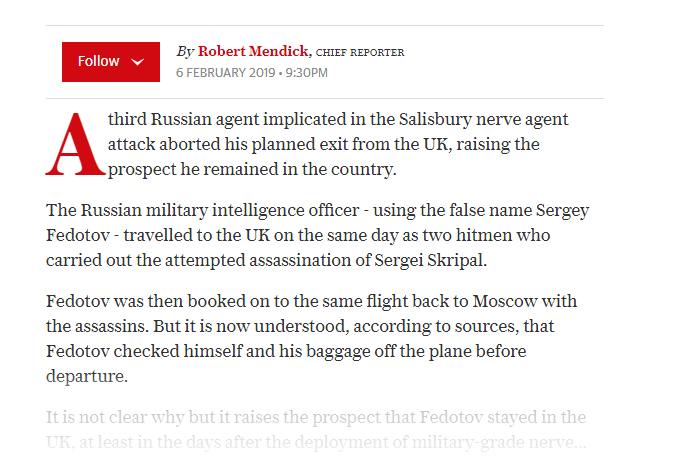Click the truncated 'military-grade nerve...' text
The image size is (673, 474).
click(499, 442)
